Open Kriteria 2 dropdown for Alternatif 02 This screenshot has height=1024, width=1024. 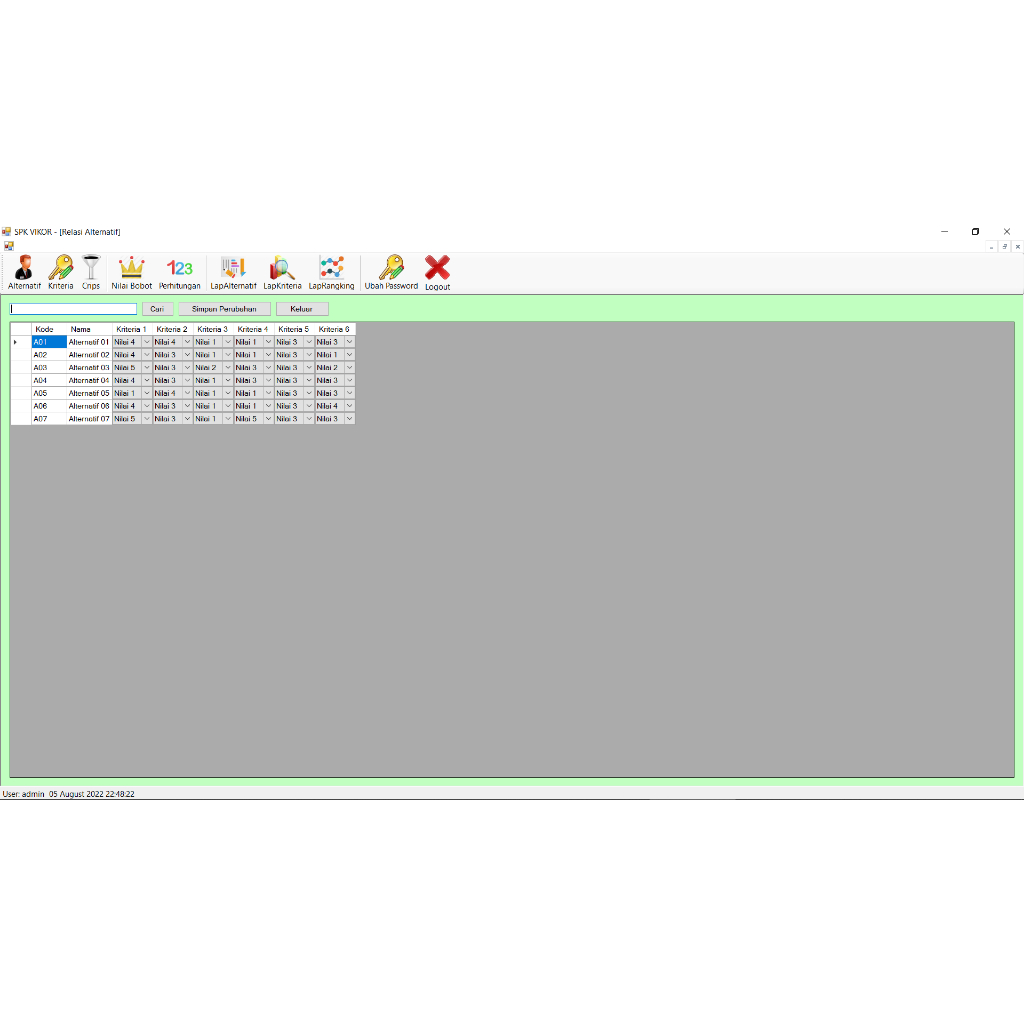(x=187, y=355)
